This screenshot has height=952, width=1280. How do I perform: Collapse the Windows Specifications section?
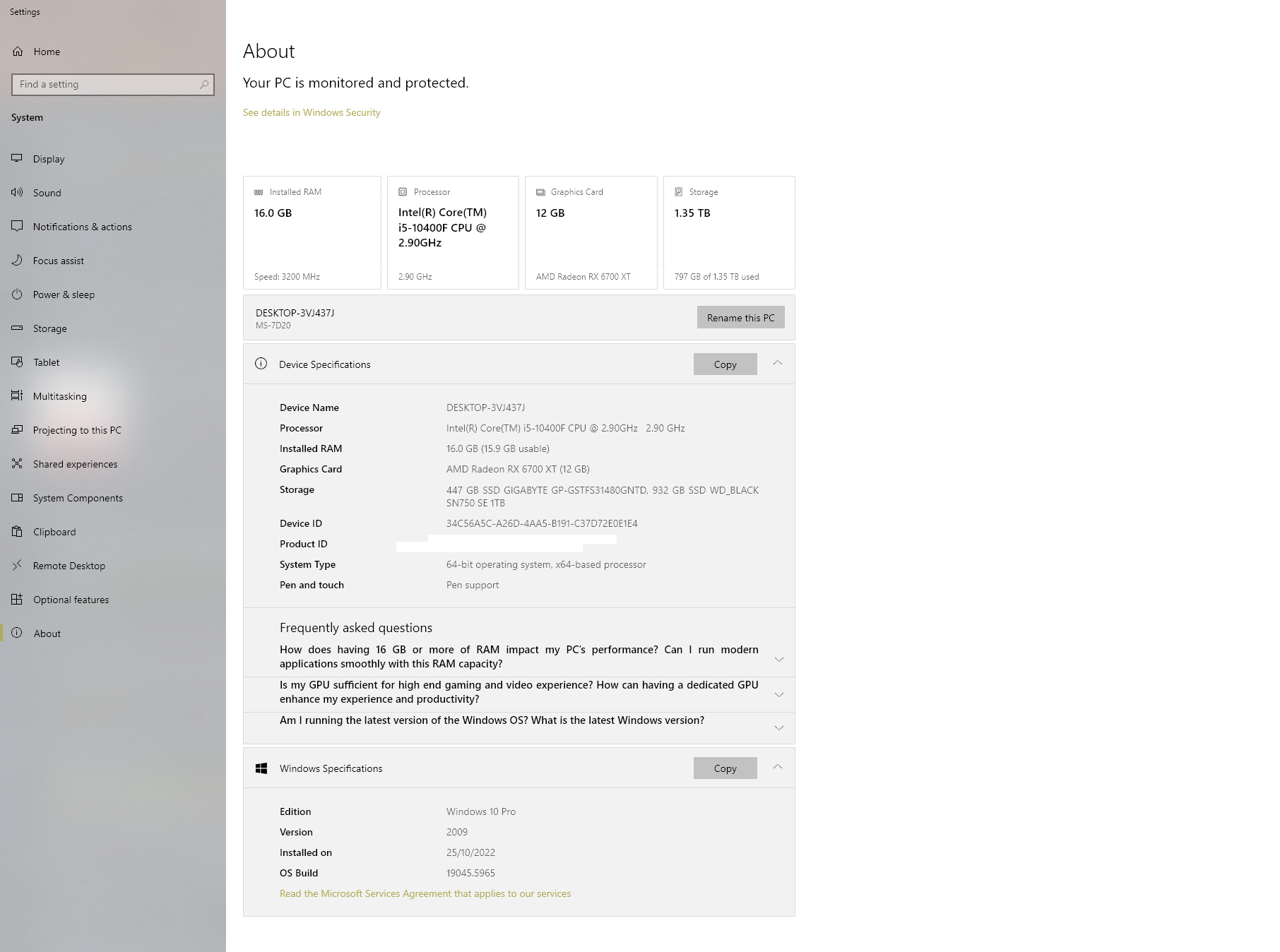click(x=778, y=767)
